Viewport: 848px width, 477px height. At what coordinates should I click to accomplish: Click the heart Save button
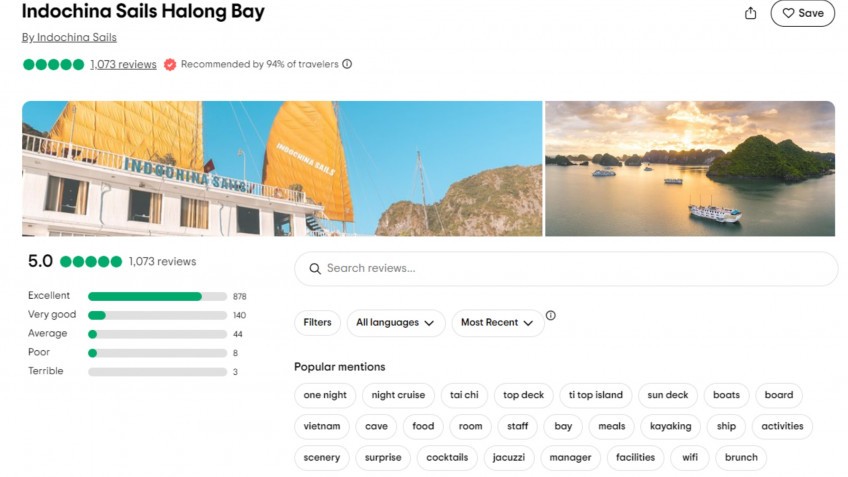pyautogui.click(x=802, y=13)
